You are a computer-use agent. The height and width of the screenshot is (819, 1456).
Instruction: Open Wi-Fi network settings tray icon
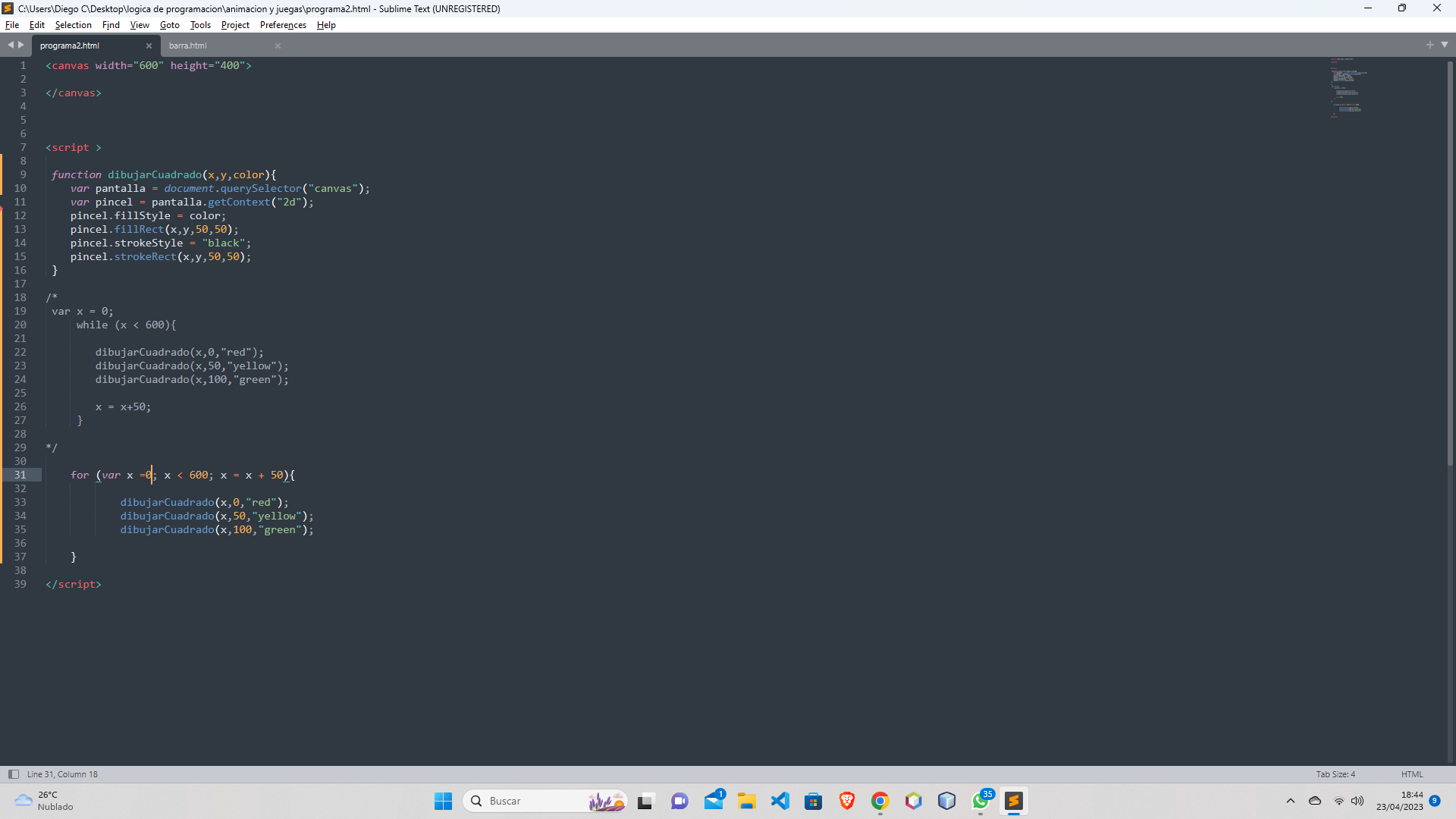coord(1339,801)
